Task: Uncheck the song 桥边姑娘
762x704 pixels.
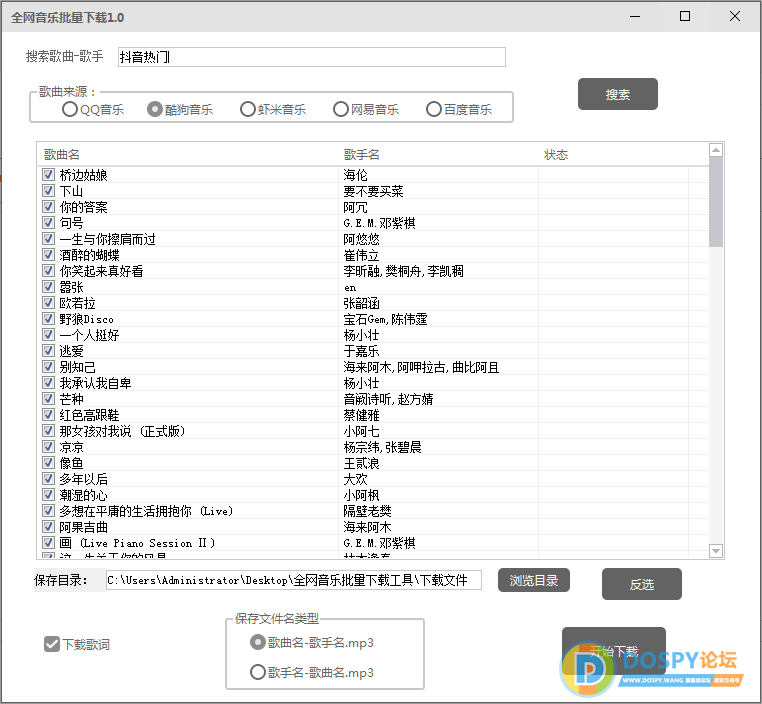Action: [x=49, y=175]
